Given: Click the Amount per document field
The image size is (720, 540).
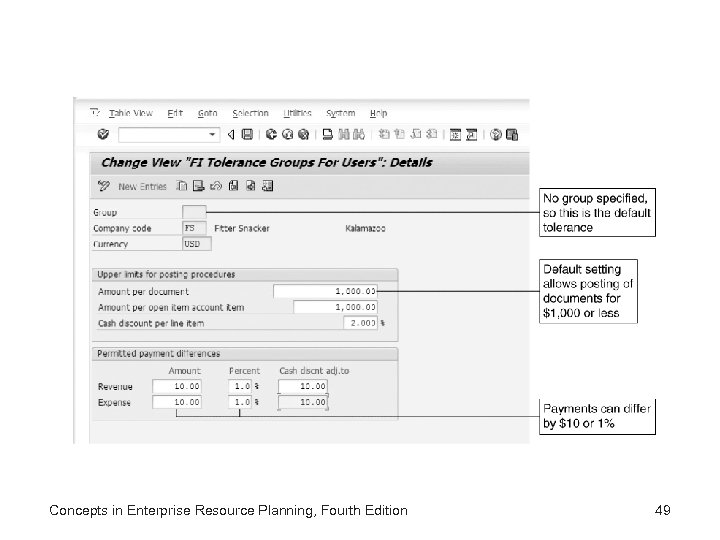Looking at the screenshot, I should [325, 291].
